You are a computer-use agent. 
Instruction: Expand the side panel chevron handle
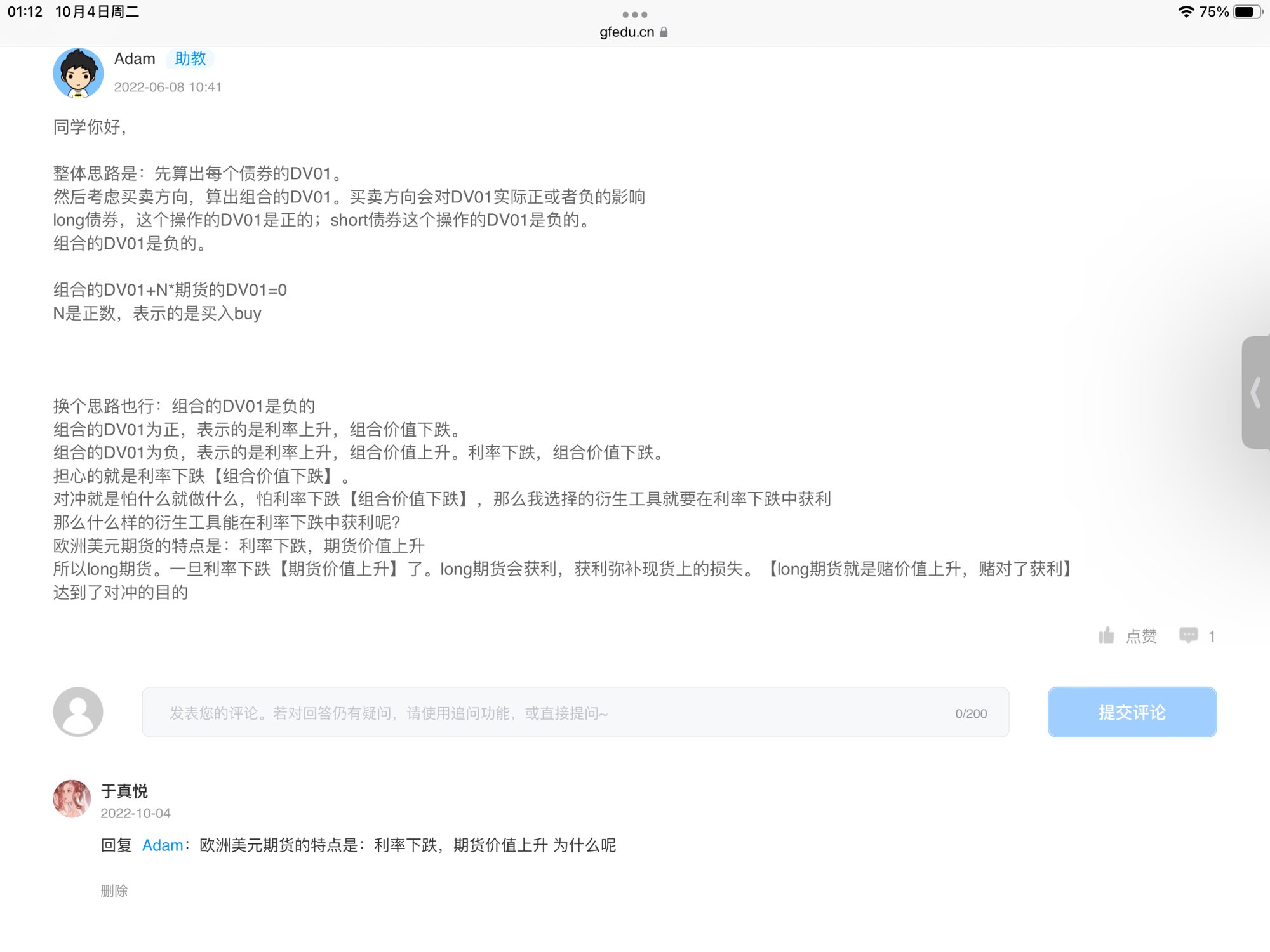1255,392
